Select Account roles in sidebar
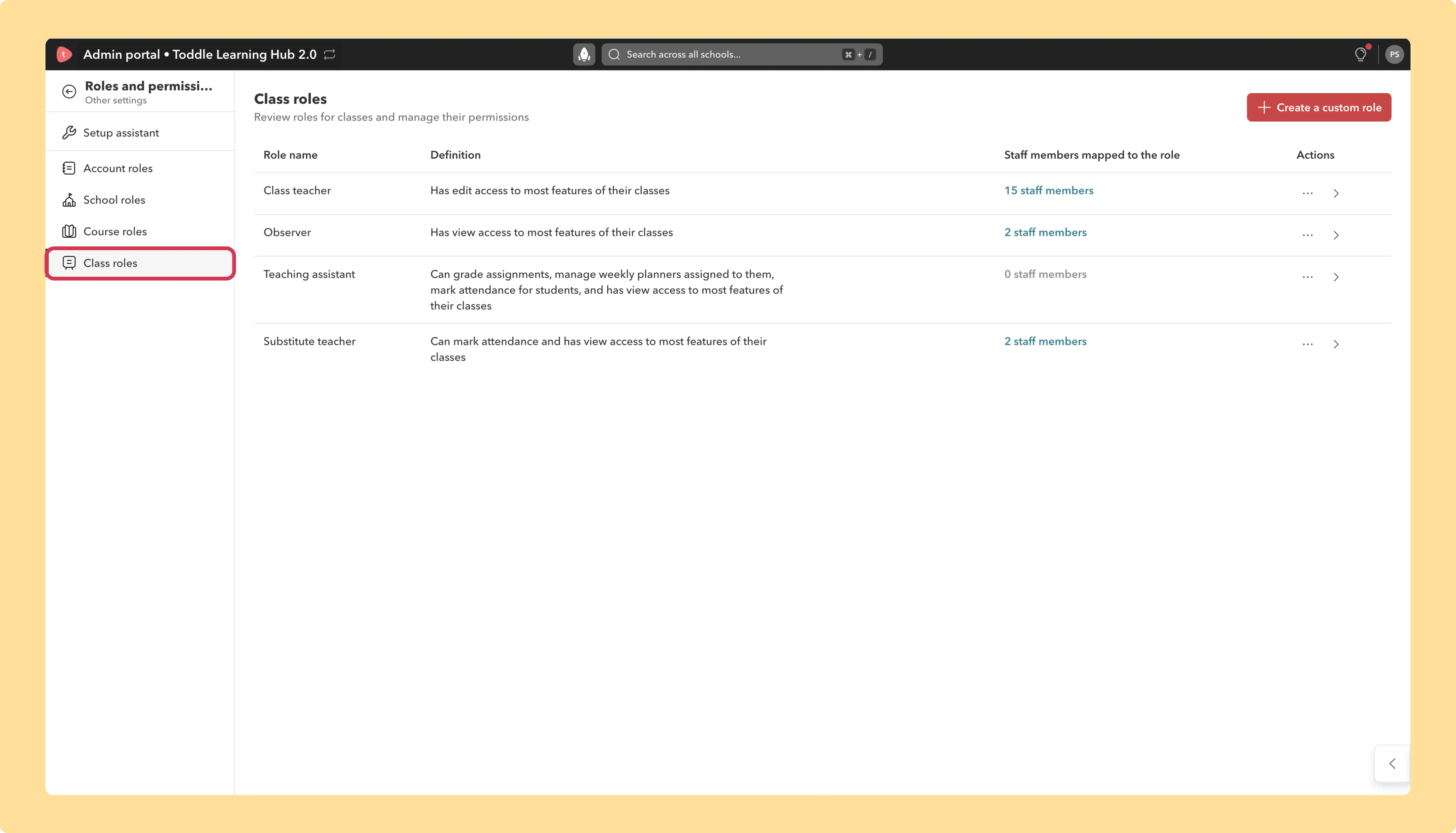Image resolution: width=1456 pixels, height=833 pixels. point(140,168)
